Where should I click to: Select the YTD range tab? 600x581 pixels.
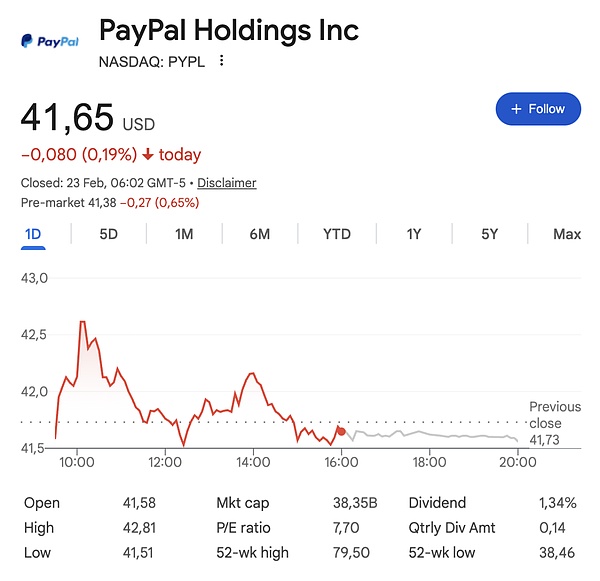(x=337, y=234)
